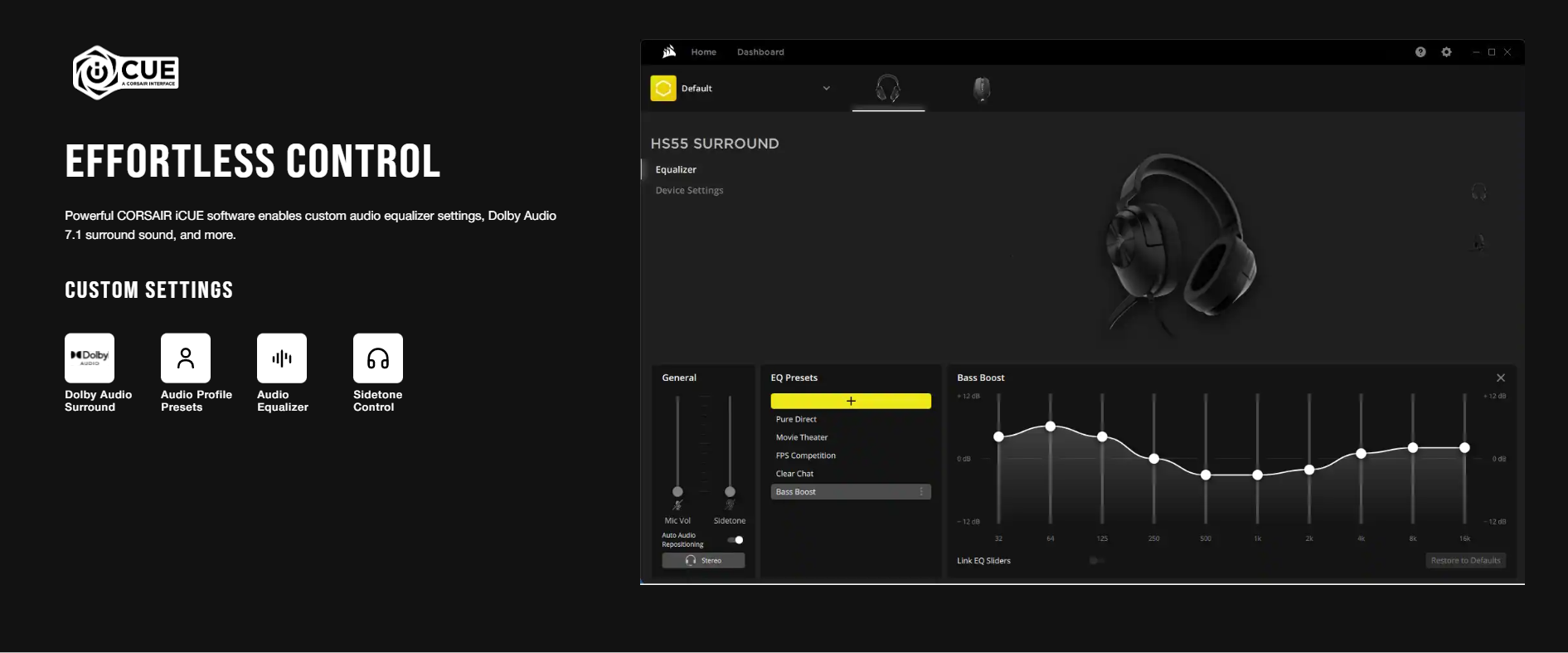Click the iCUE logo
This screenshot has height=653, width=1568.
click(126, 73)
